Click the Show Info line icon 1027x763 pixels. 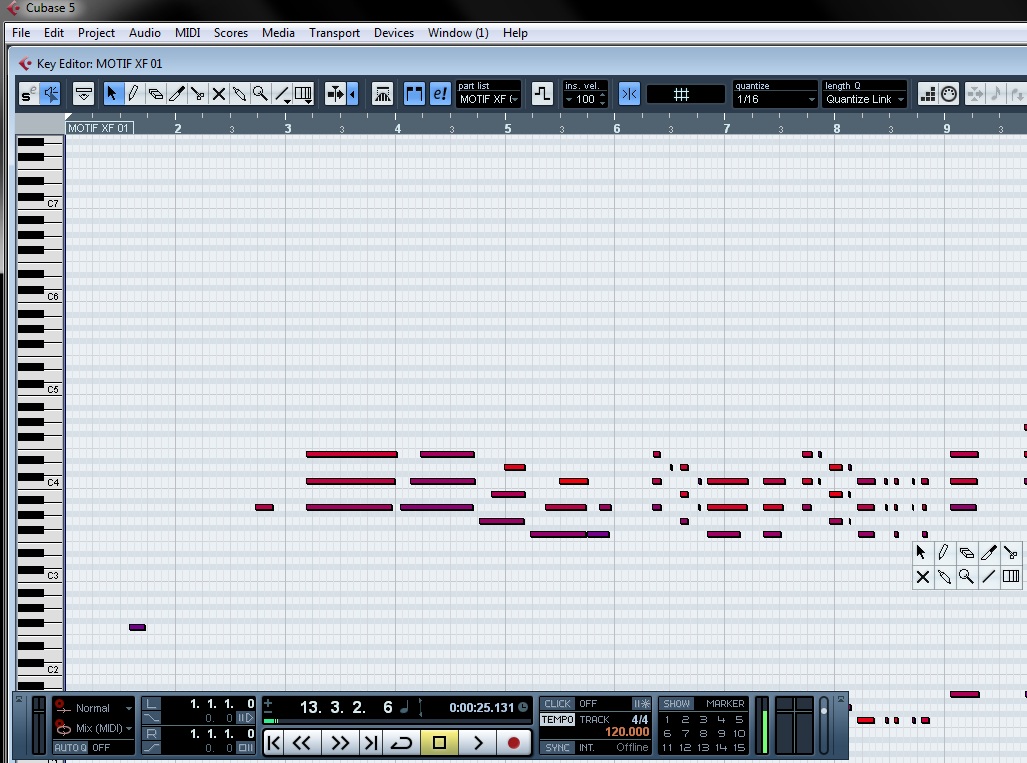pos(84,94)
